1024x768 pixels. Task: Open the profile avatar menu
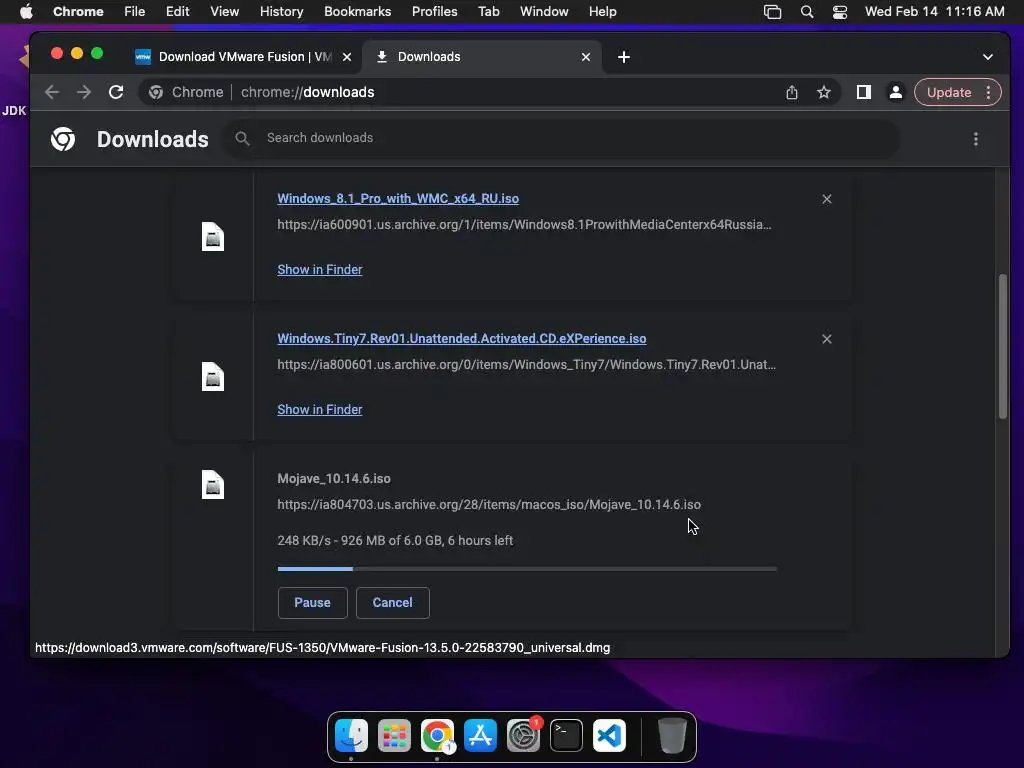click(895, 92)
